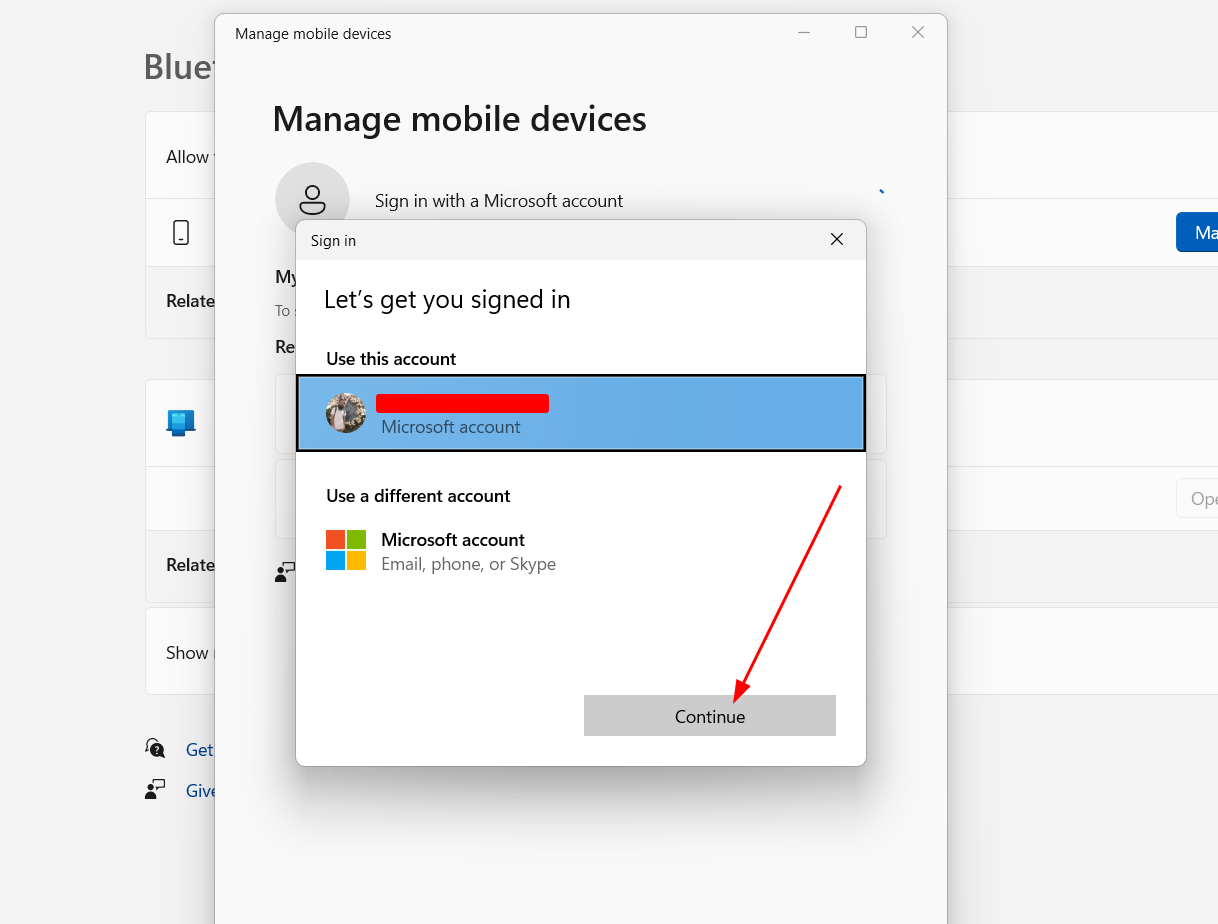Click the Continue button in Sign in dialog
Image resolution: width=1218 pixels, height=924 pixels.
(x=709, y=716)
